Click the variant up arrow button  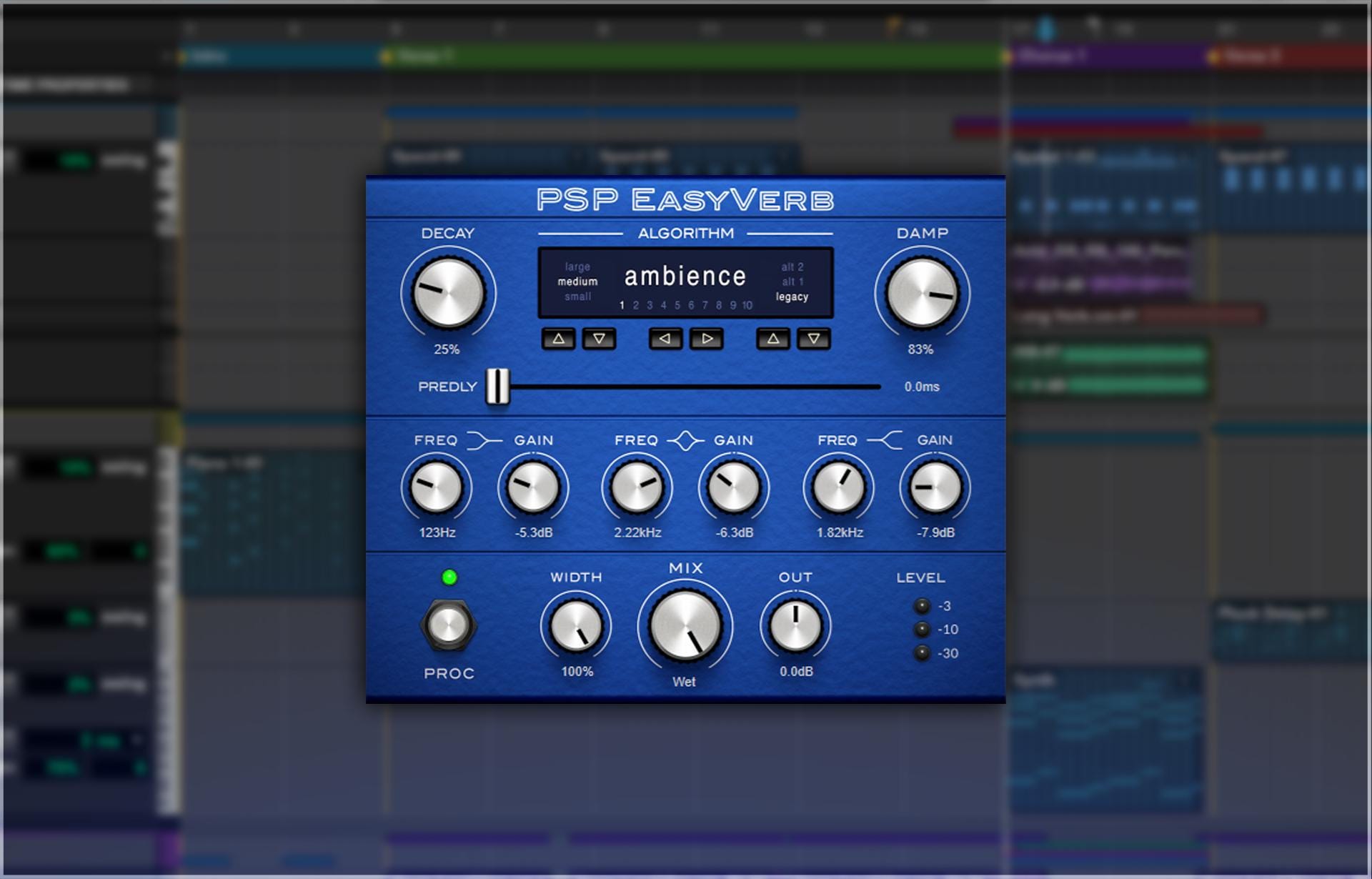click(x=773, y=339)
